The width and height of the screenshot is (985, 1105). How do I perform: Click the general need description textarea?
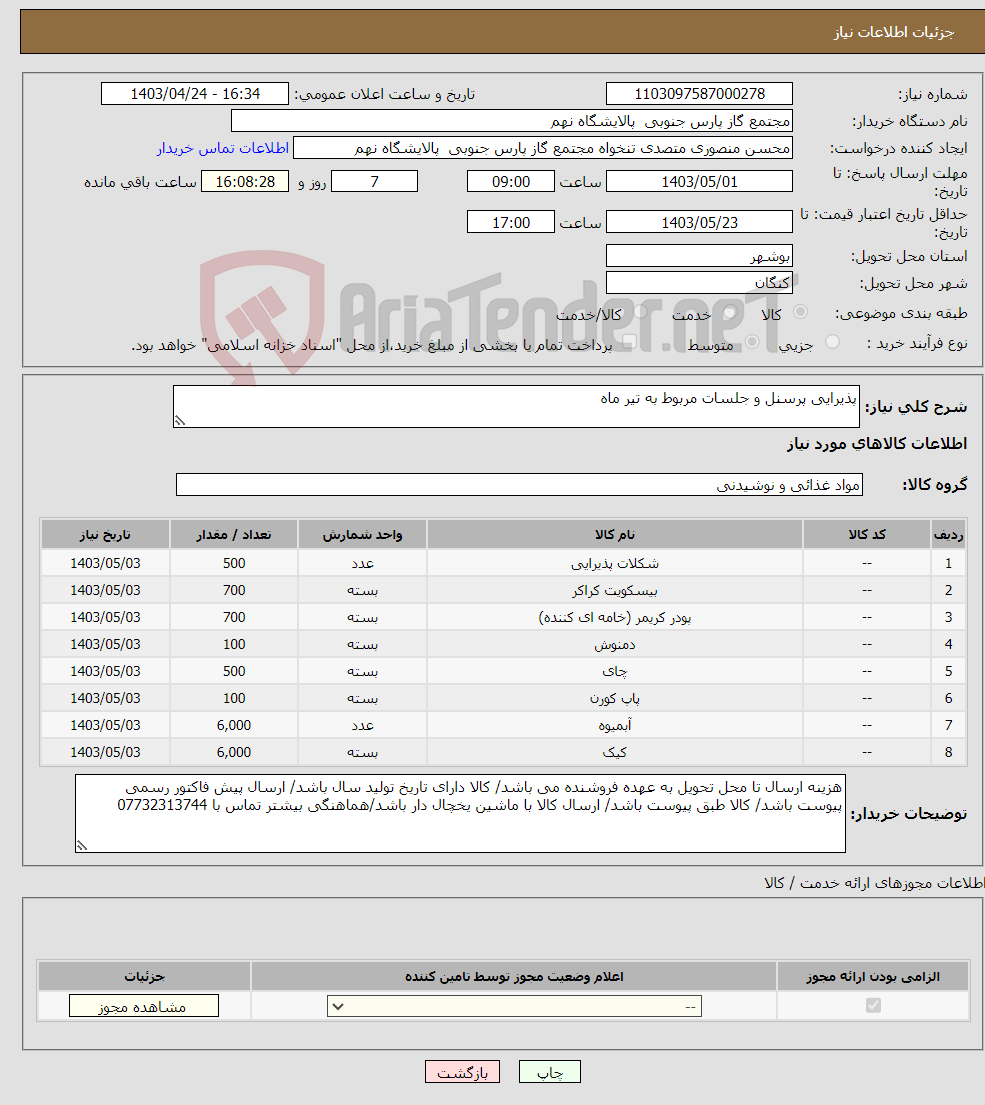click(516, 406)
